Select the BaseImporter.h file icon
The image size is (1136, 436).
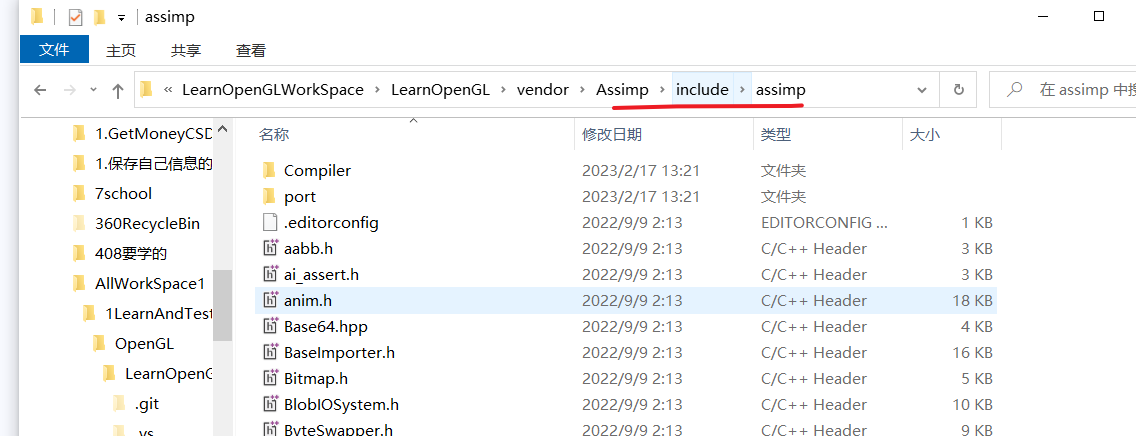coord(270,353)
